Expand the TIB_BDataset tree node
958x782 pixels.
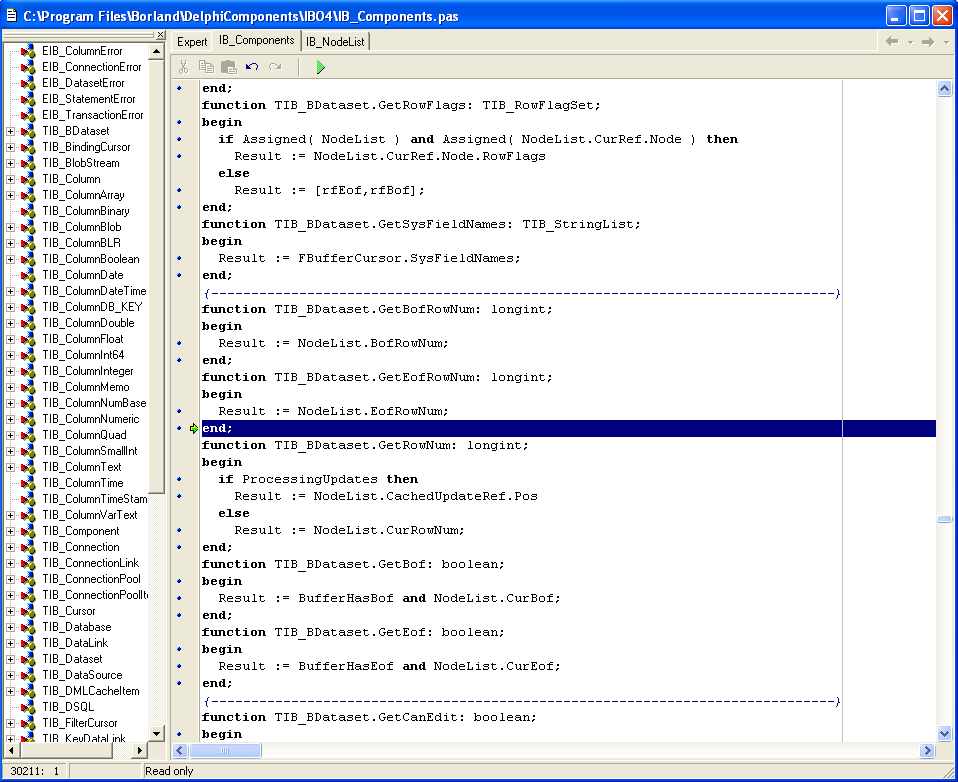pos(10,131)
